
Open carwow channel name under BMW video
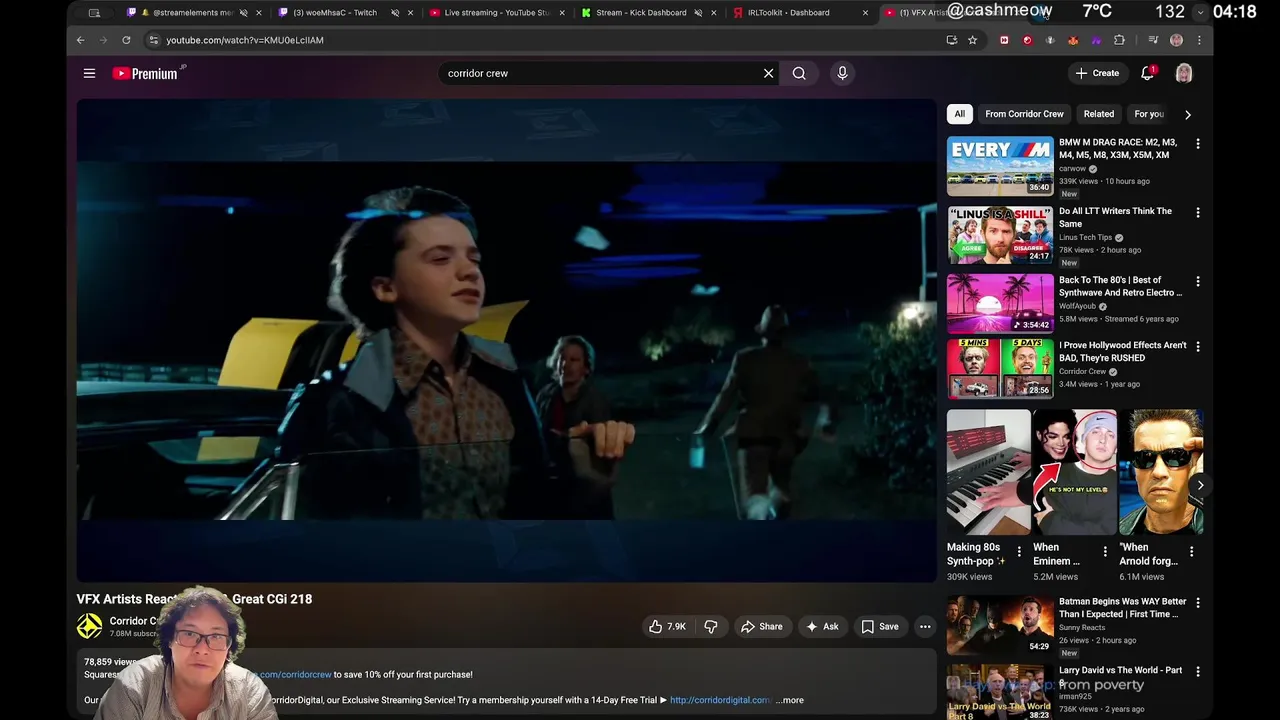point(1072,168)
